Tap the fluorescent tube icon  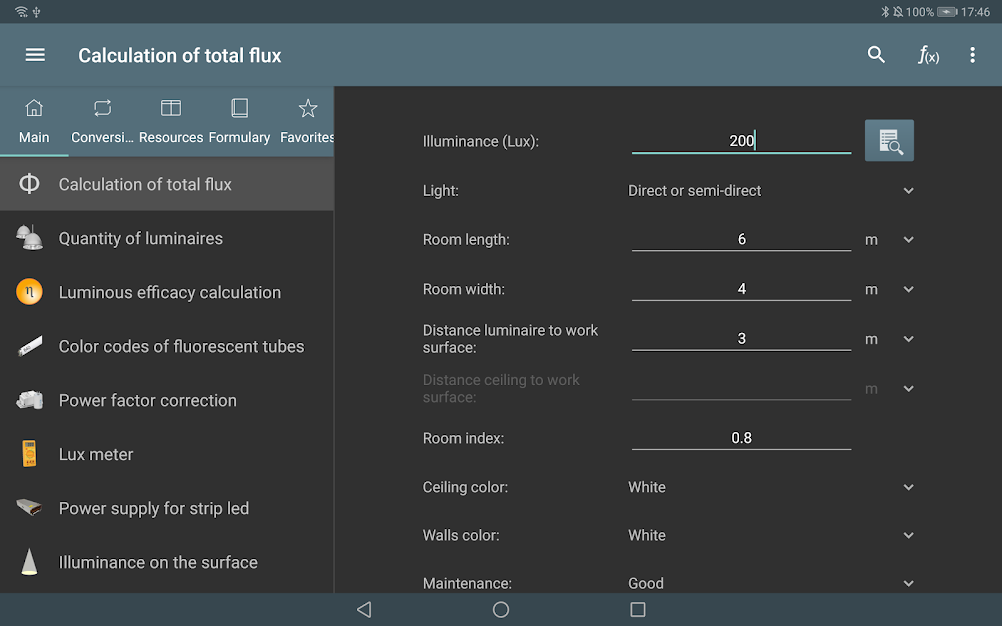[x=29, y=346]
